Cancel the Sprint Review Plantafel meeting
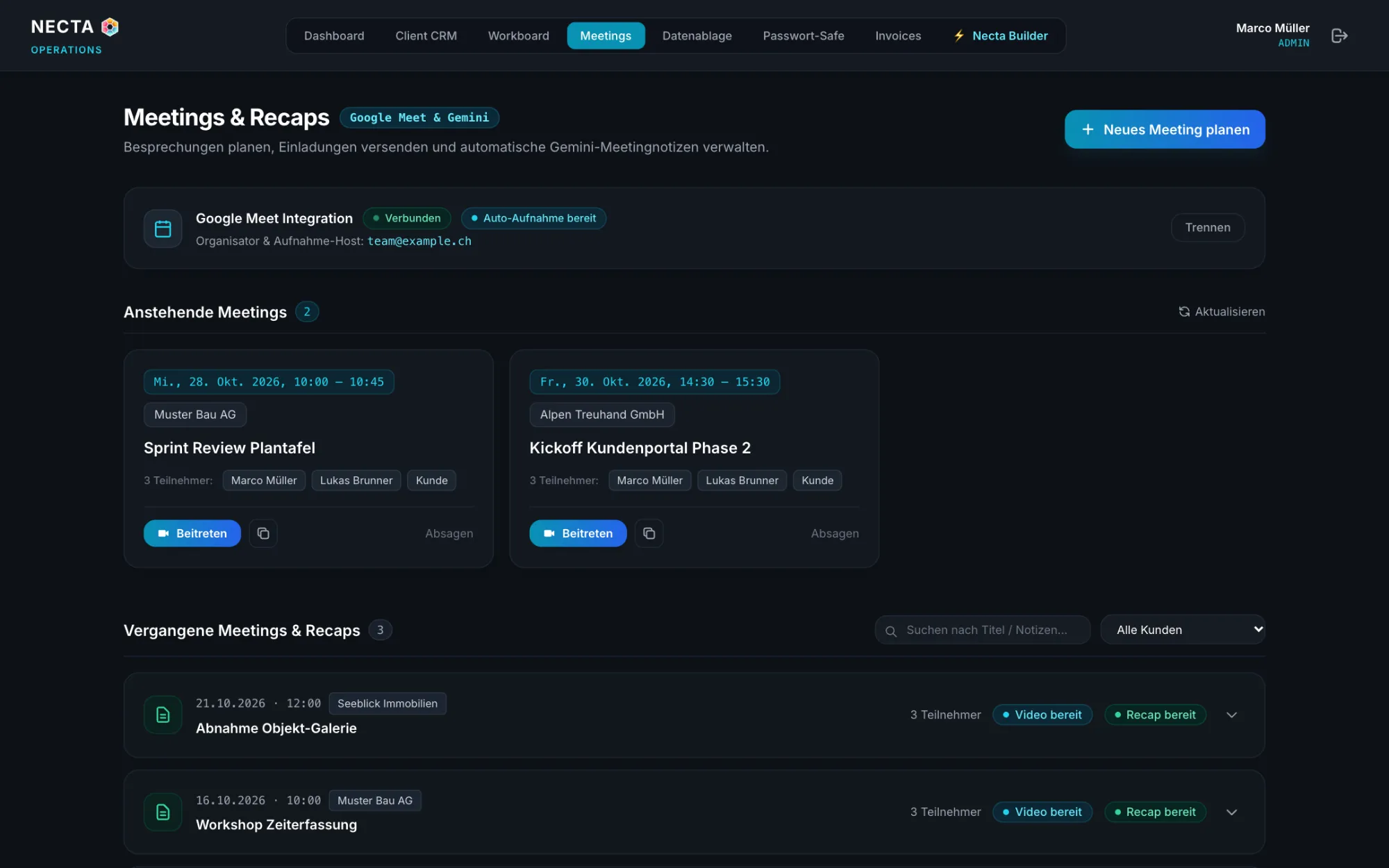Image resolution: width=1389 pixels, height=868 pixels. coord(449,533)
